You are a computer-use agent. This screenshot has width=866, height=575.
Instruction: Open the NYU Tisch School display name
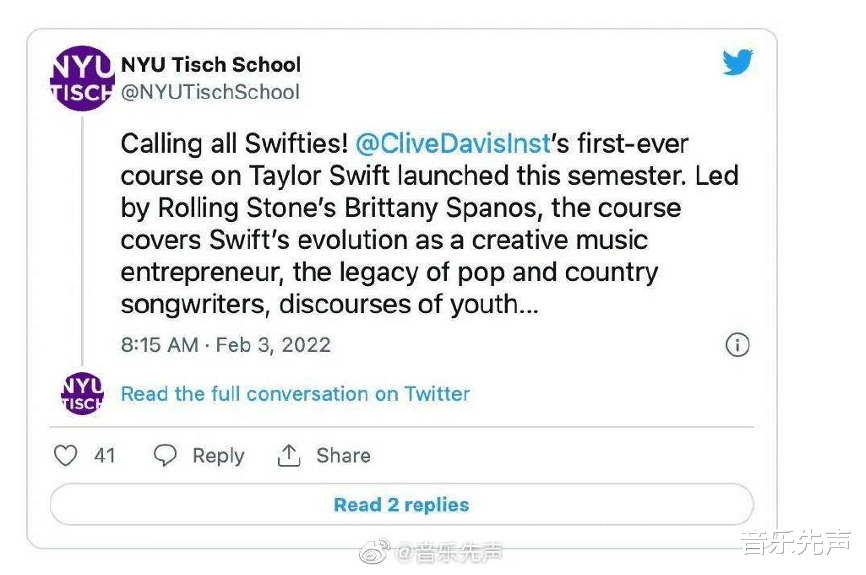pyautogui.click(x=211, y=65)
